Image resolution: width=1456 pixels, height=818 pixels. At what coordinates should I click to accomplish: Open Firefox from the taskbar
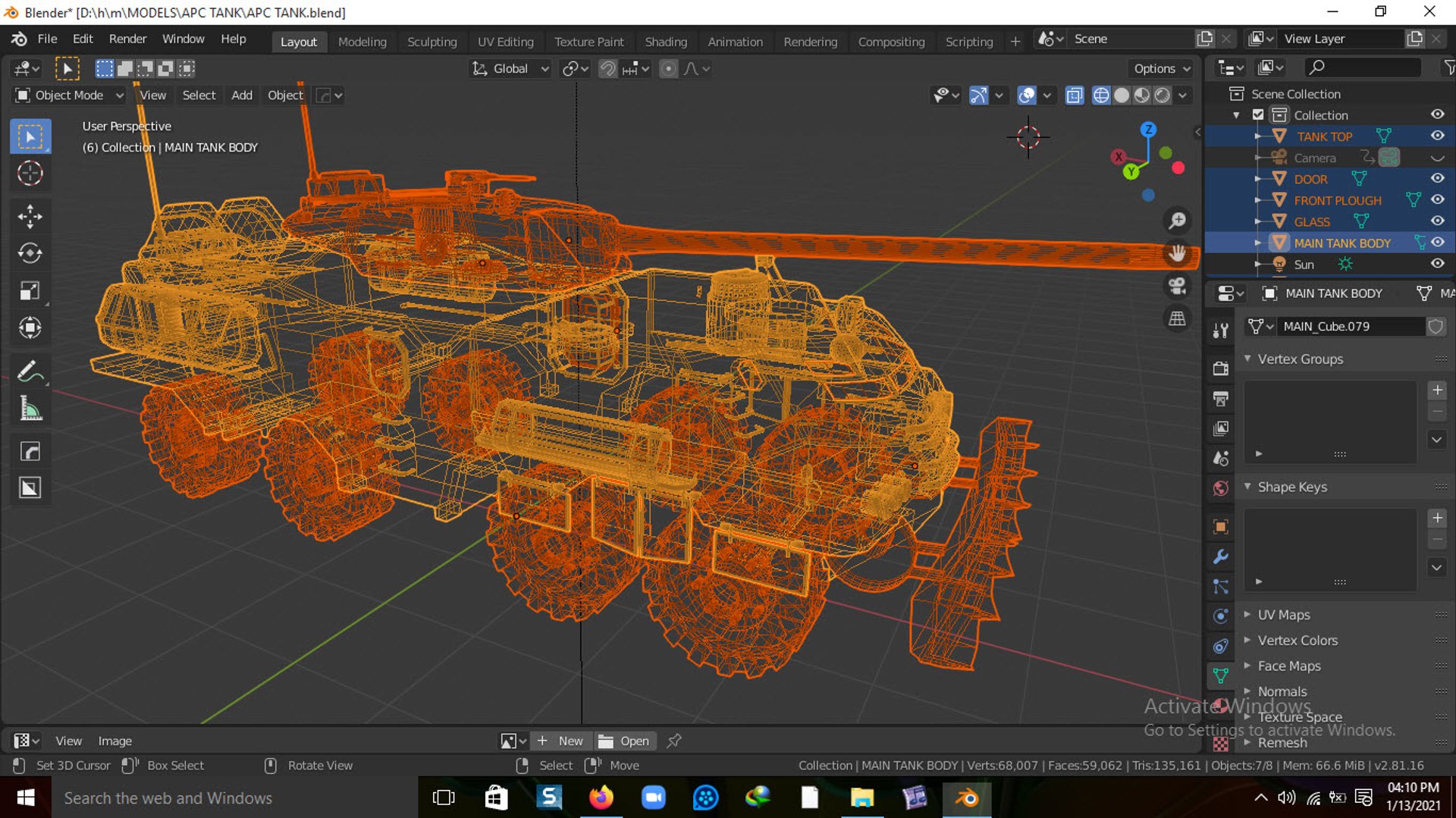pos(601,798)
